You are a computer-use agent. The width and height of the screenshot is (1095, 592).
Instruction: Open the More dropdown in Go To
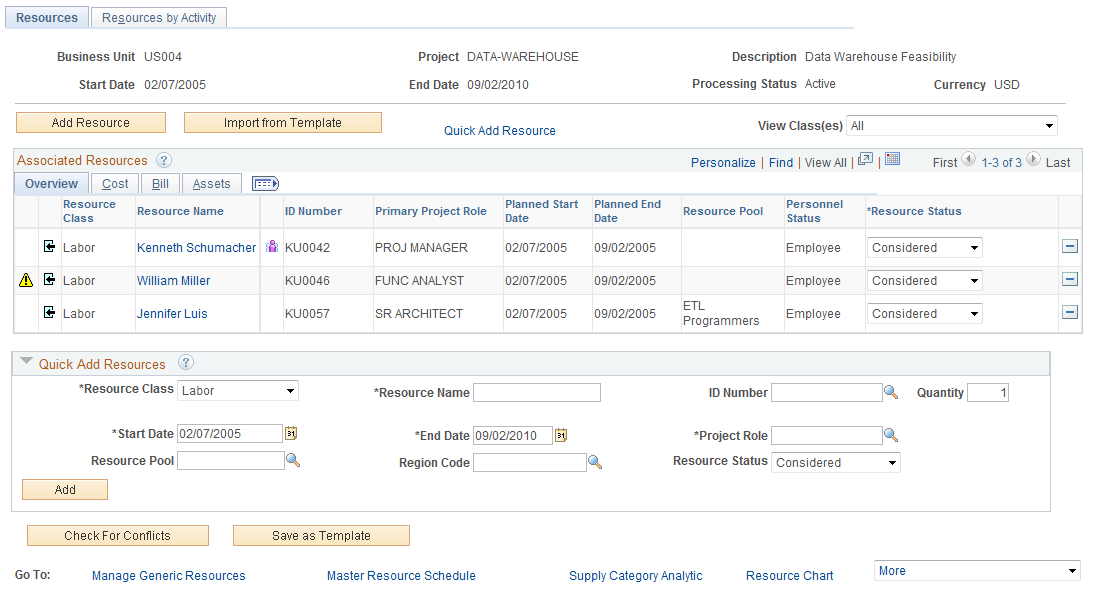tap(977, 570)
